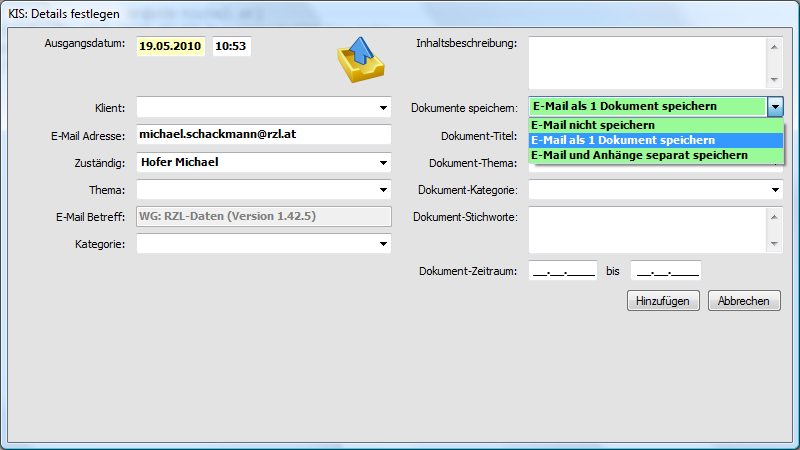This screenshot has height=450, width=800.
Task: Click the Ausgangsdatum date field 19.05.2010
Action: click(x=171, y=46)
